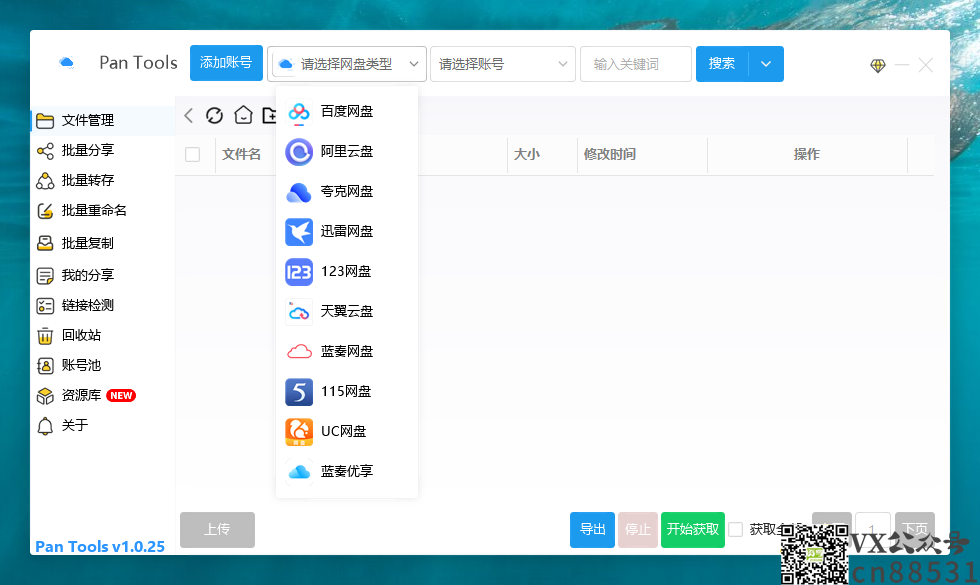Toggle the 获取 checkbox near 开始获取
This screenshot has width=980, height=585.
click(x=736, y=529)
